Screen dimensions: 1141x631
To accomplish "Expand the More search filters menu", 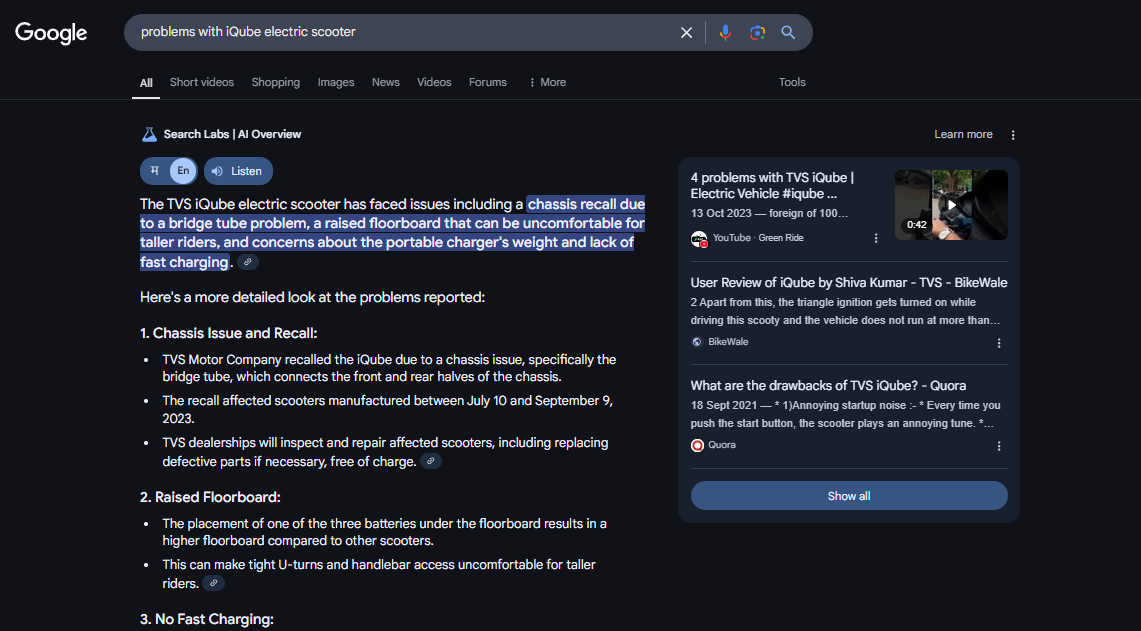I will [x=547, y=82].
